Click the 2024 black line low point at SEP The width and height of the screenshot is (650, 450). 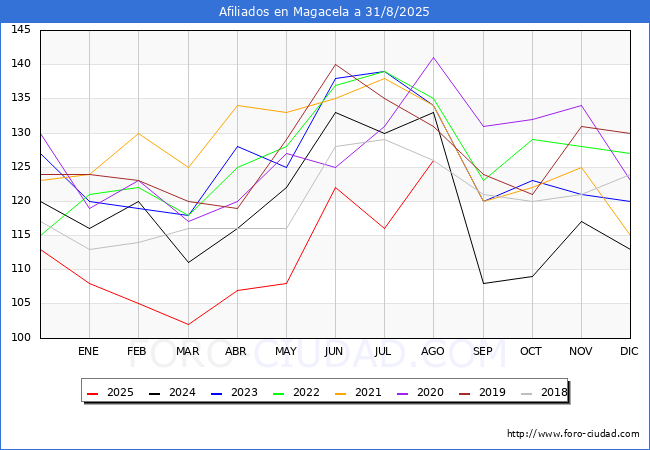click(483, 283)
